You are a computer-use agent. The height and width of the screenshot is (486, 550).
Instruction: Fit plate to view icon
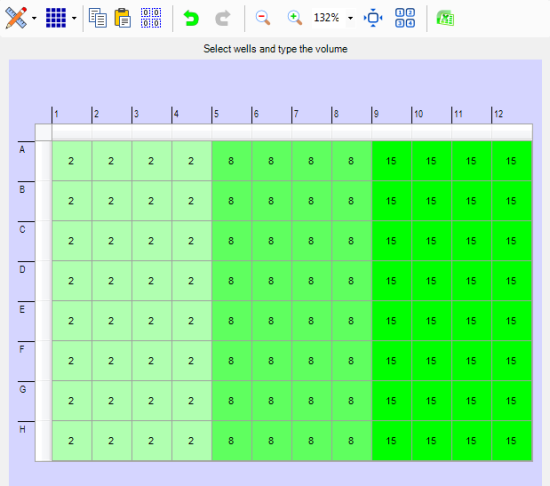click(373, 18)
